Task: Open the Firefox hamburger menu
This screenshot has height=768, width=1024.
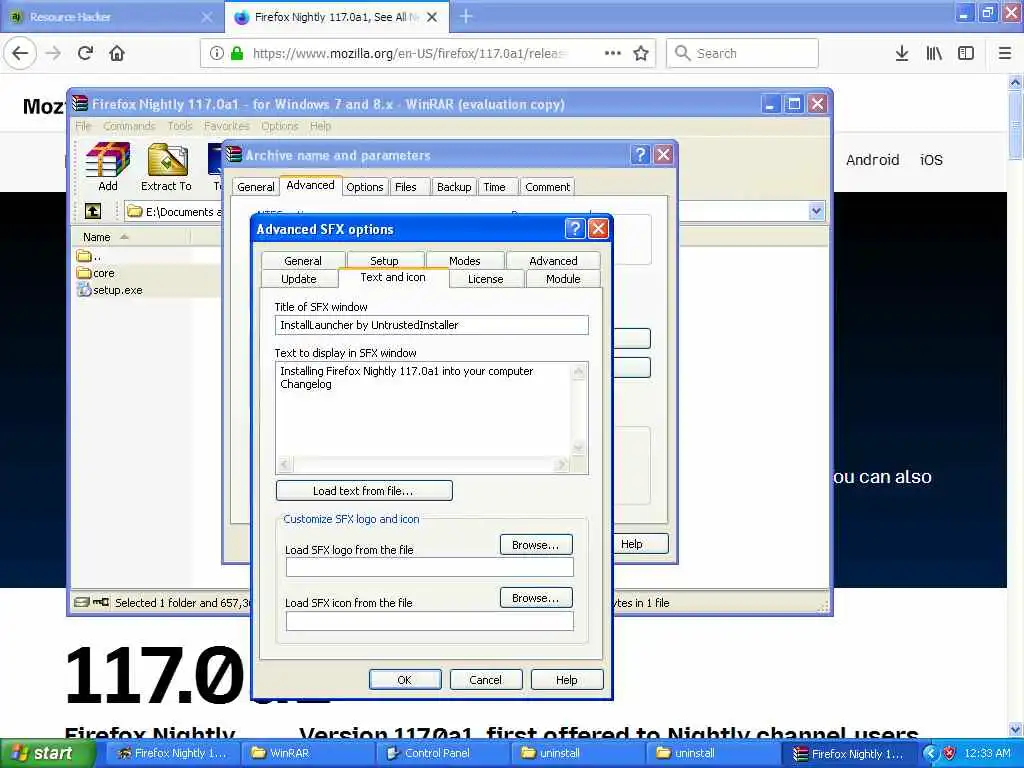Action: 1005,53
